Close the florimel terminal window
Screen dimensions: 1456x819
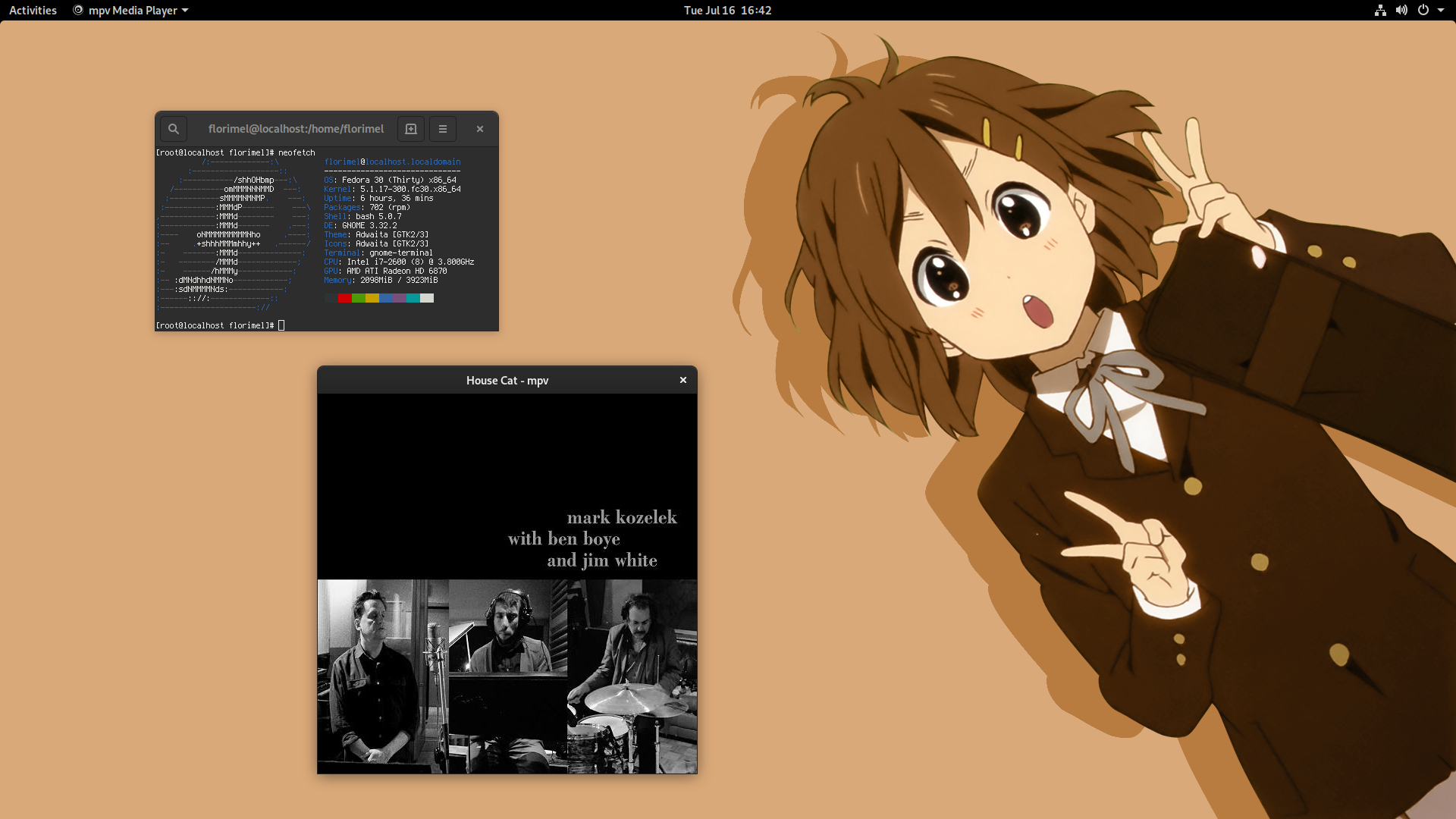pyautogui.click(x=480, y=129)
